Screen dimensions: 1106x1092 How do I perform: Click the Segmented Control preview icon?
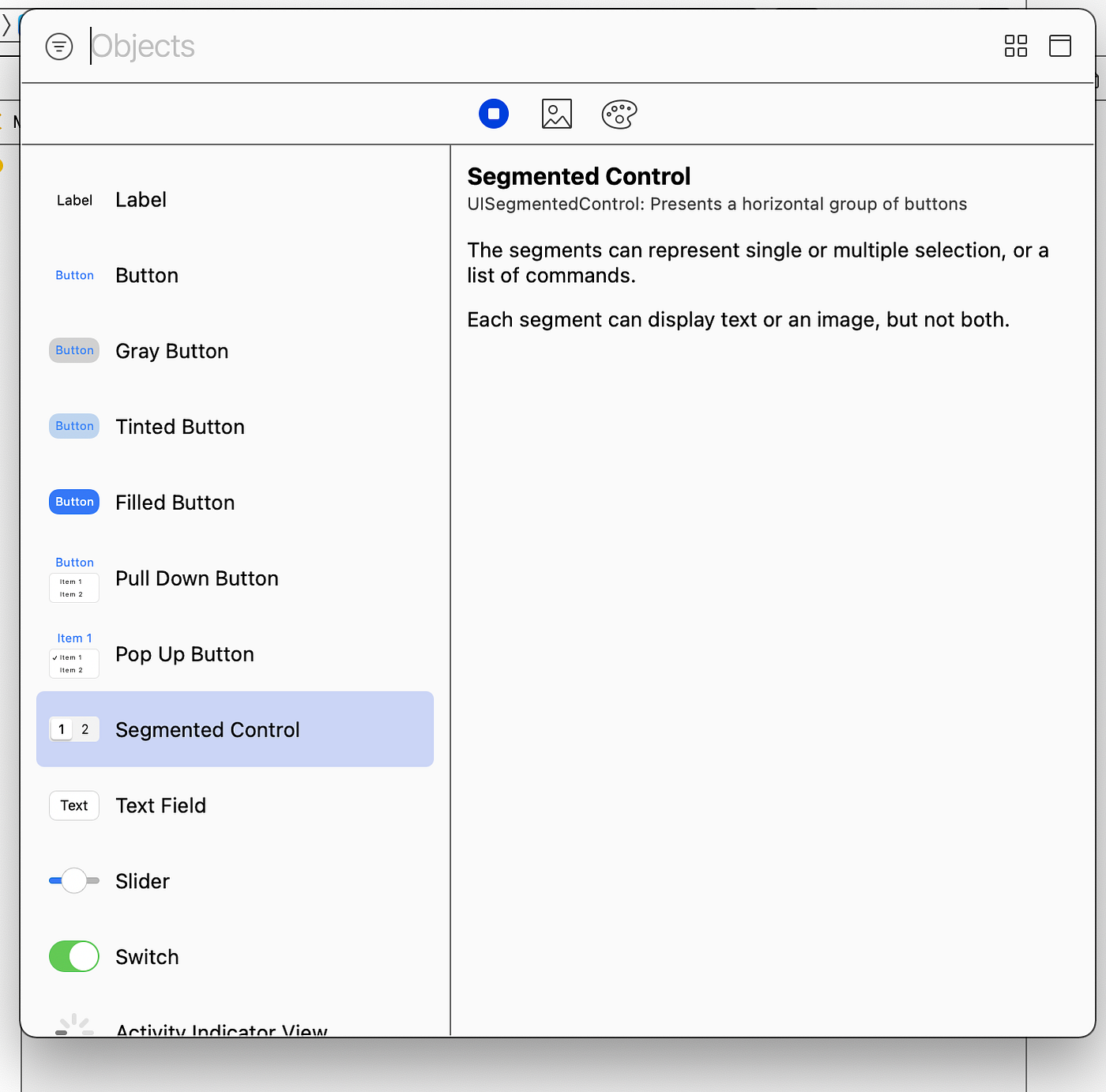73,729
